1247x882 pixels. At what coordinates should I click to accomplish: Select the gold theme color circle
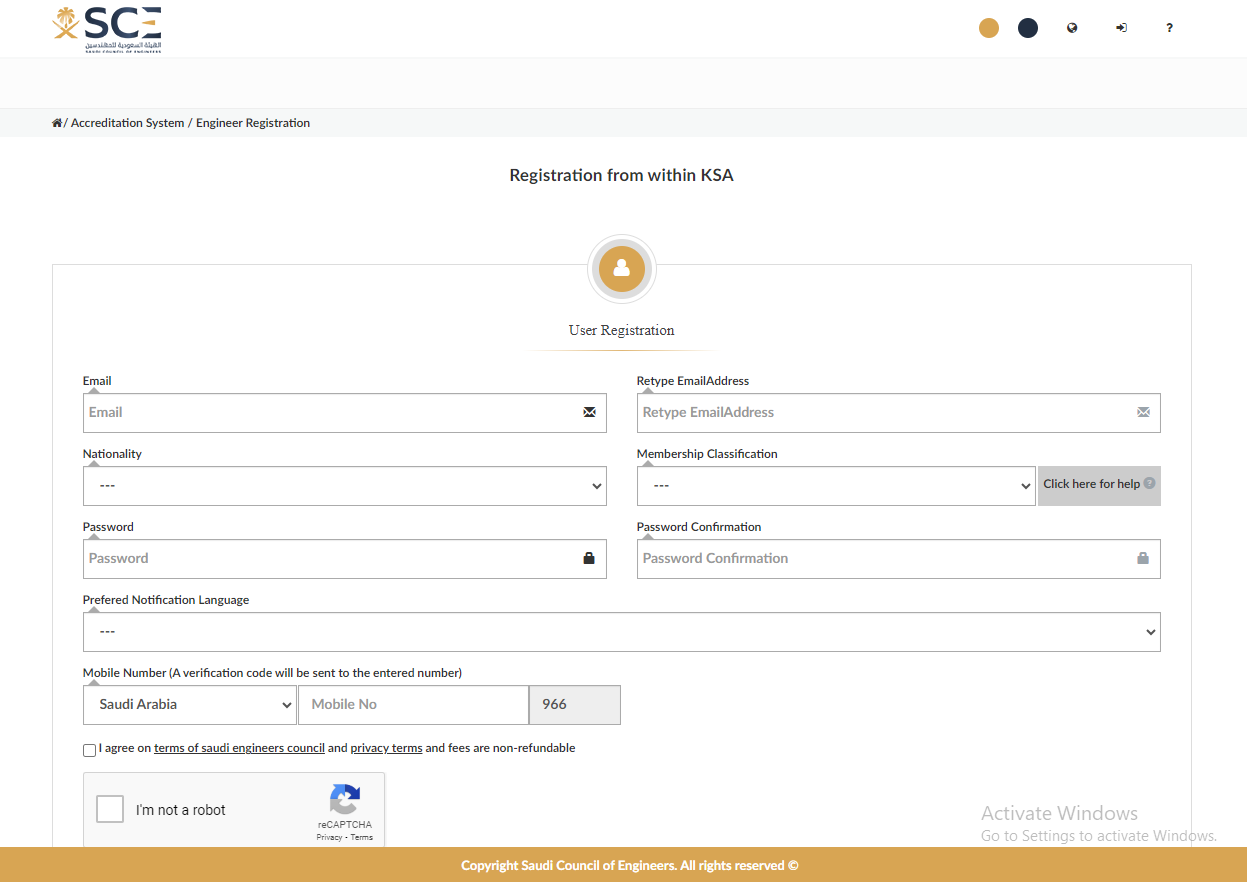coord(988,27)
